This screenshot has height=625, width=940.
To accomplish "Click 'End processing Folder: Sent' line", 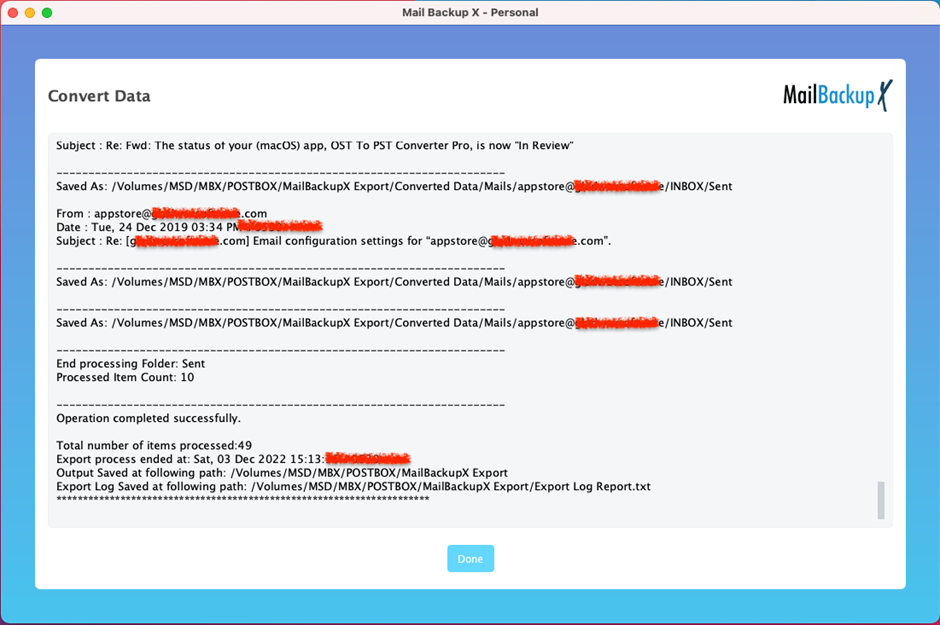I will pos(130,364).
